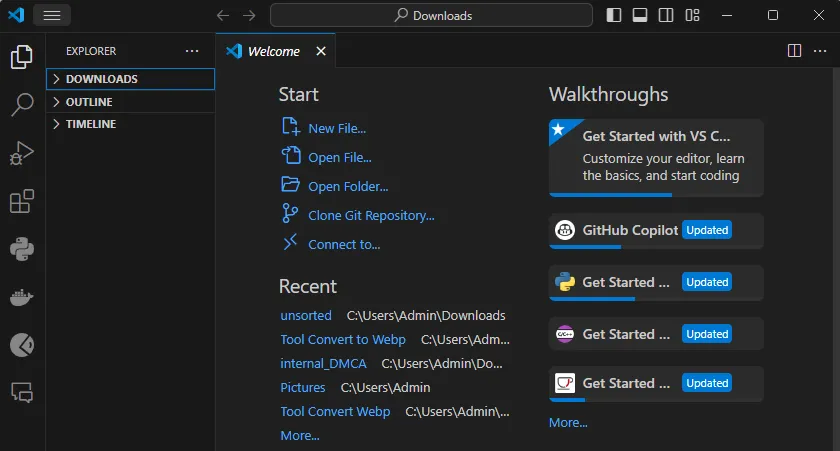Click the Open Folder icon

point(290,184)
